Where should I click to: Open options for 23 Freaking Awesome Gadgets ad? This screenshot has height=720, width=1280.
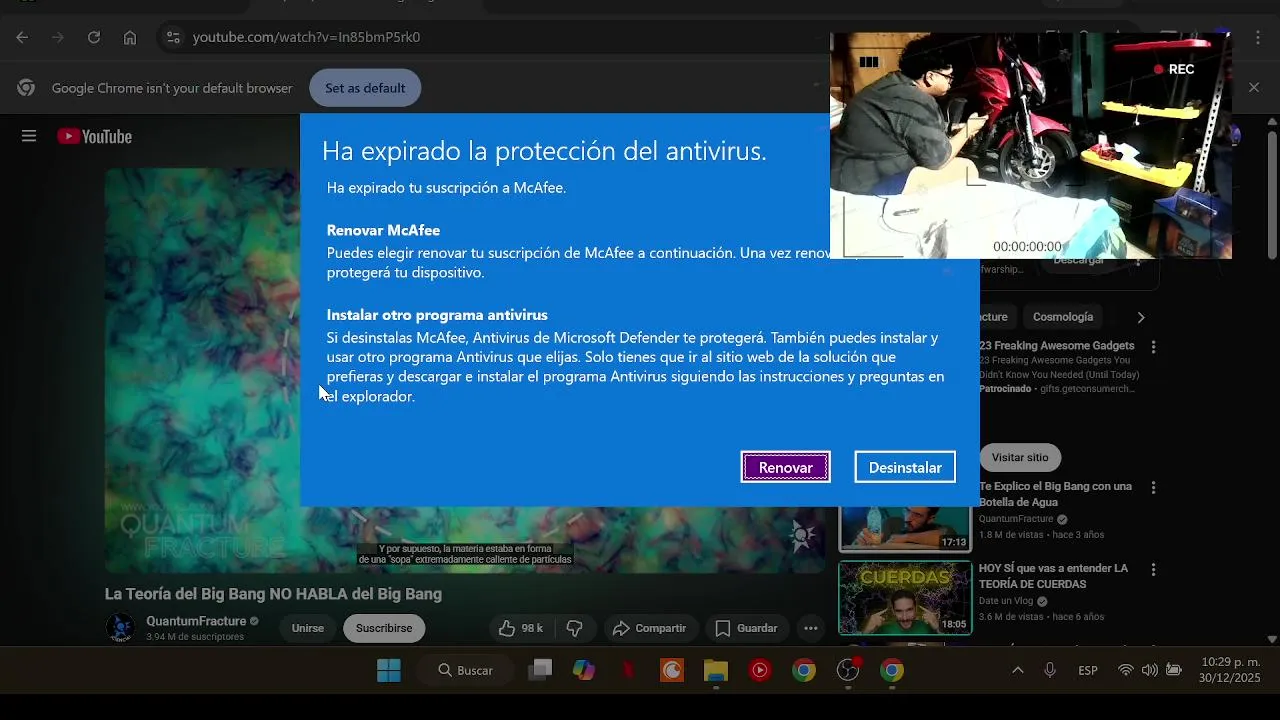tap(1154, 347)
